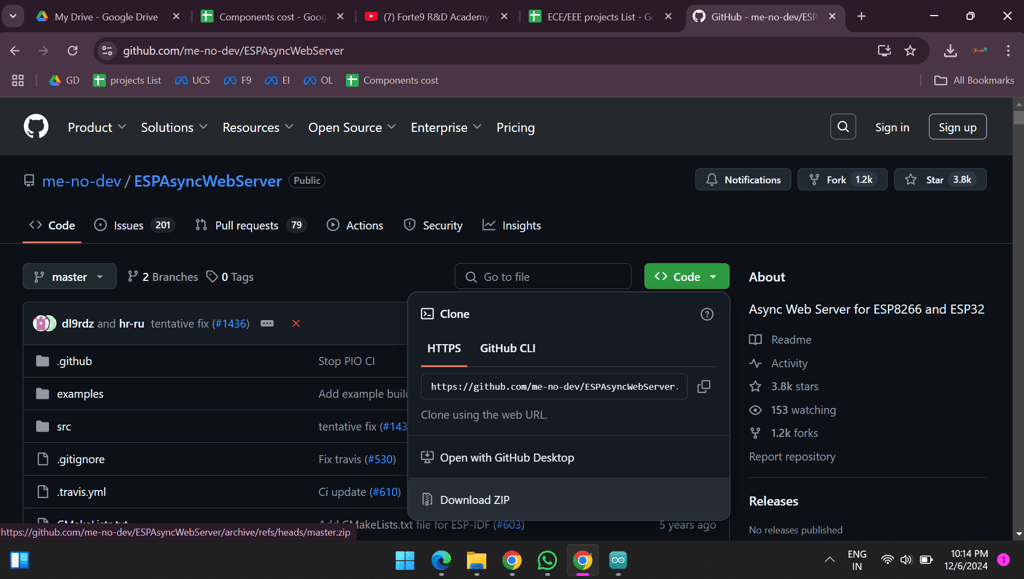Open the clone help question-mark icon
Viewport: 1024px width, 579px height.
(707, 314)
